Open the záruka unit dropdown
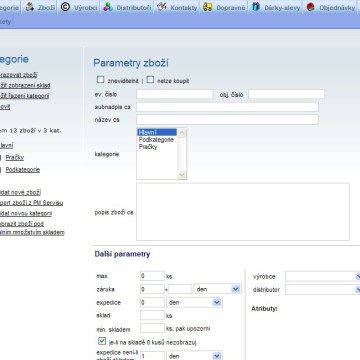360x360 pixels. 218,289
